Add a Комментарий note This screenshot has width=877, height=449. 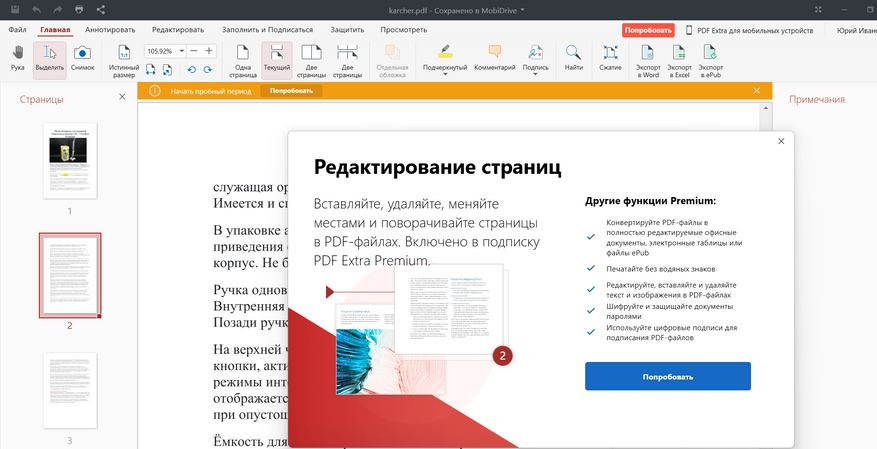pyautogui.click(x=494, y=58)
